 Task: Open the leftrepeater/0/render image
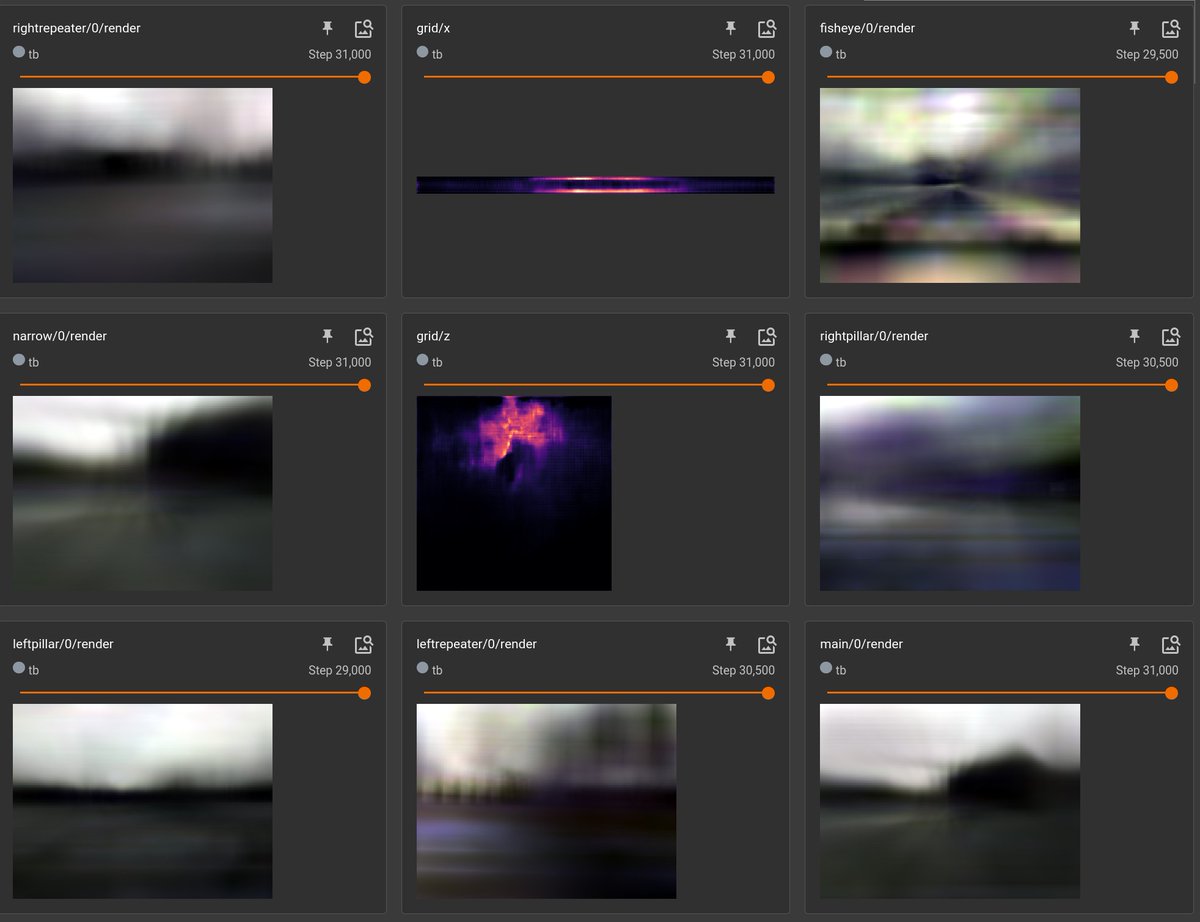546,801
